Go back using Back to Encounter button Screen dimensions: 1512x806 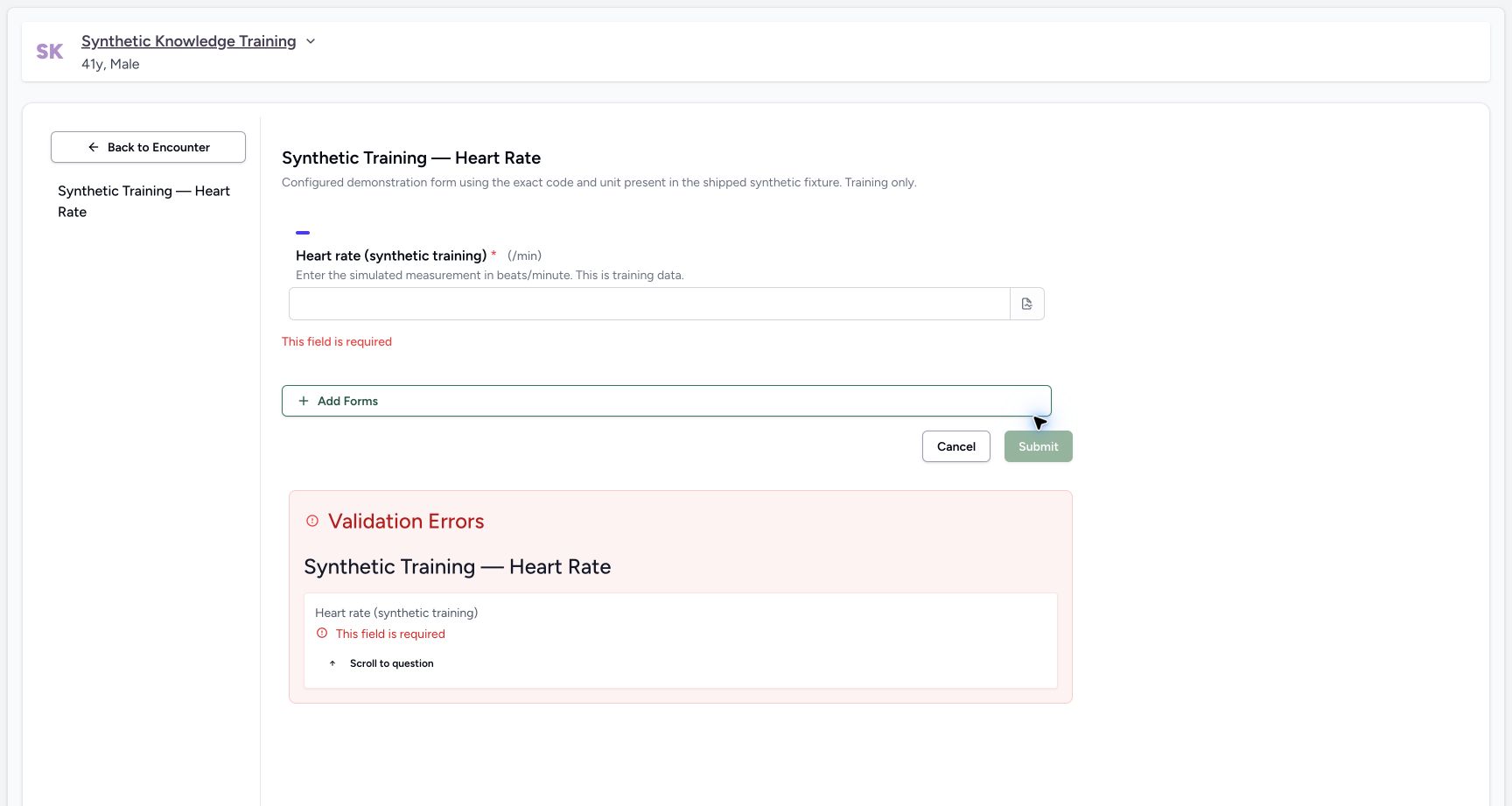148,147
